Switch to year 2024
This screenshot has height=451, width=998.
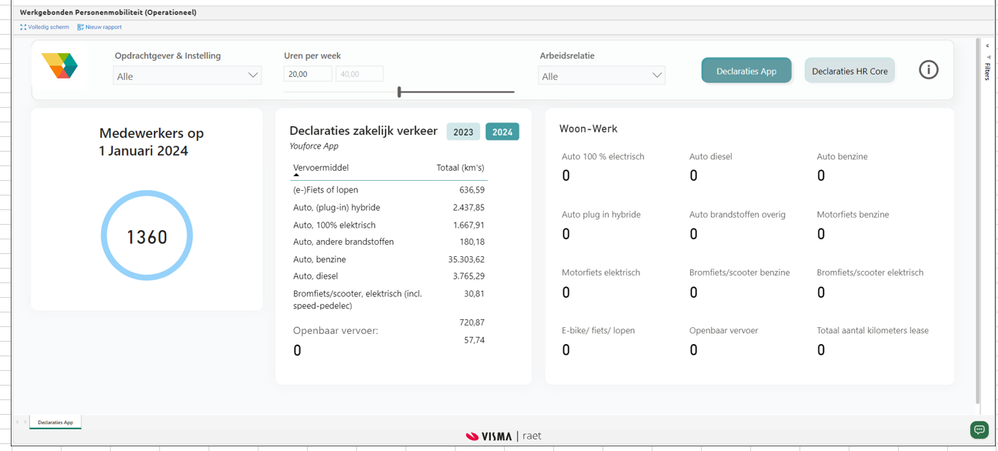502,132
